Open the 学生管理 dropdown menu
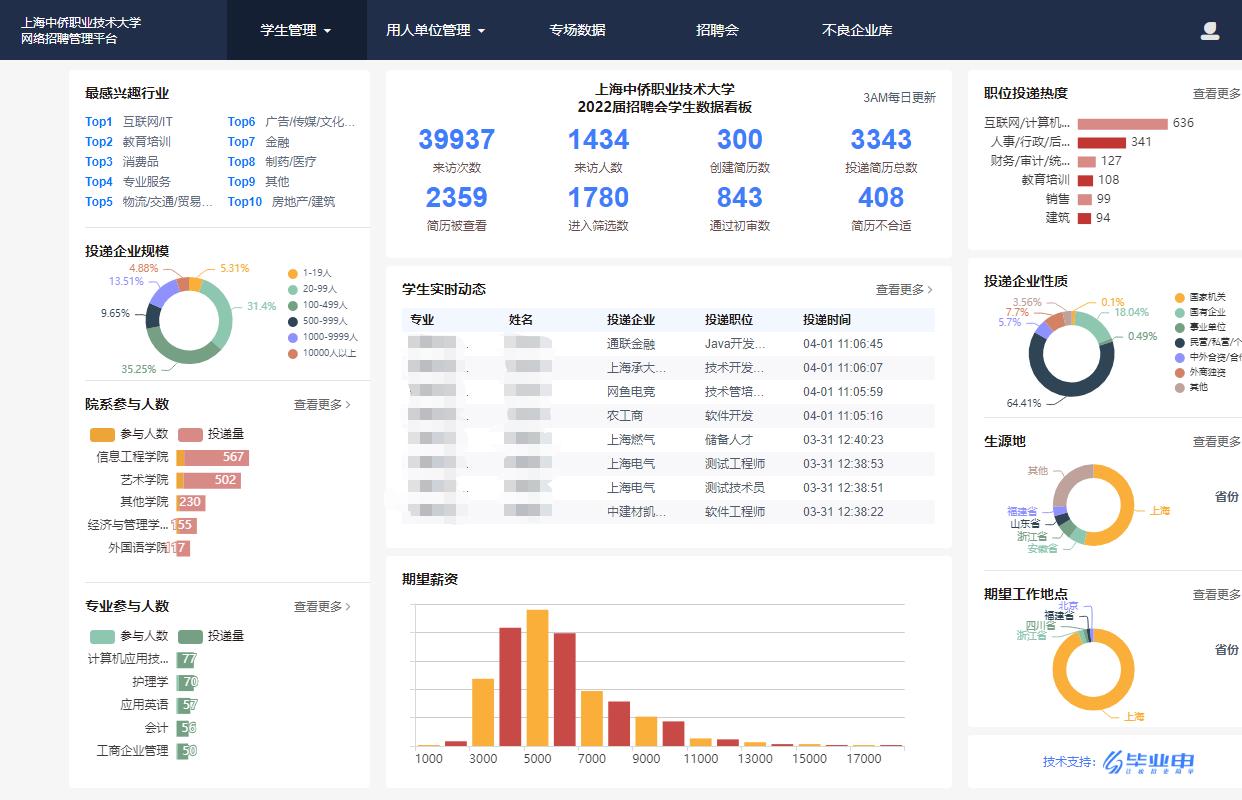Image resolution: width=1242 pixels, height=800 pixels. click(296, 30)
